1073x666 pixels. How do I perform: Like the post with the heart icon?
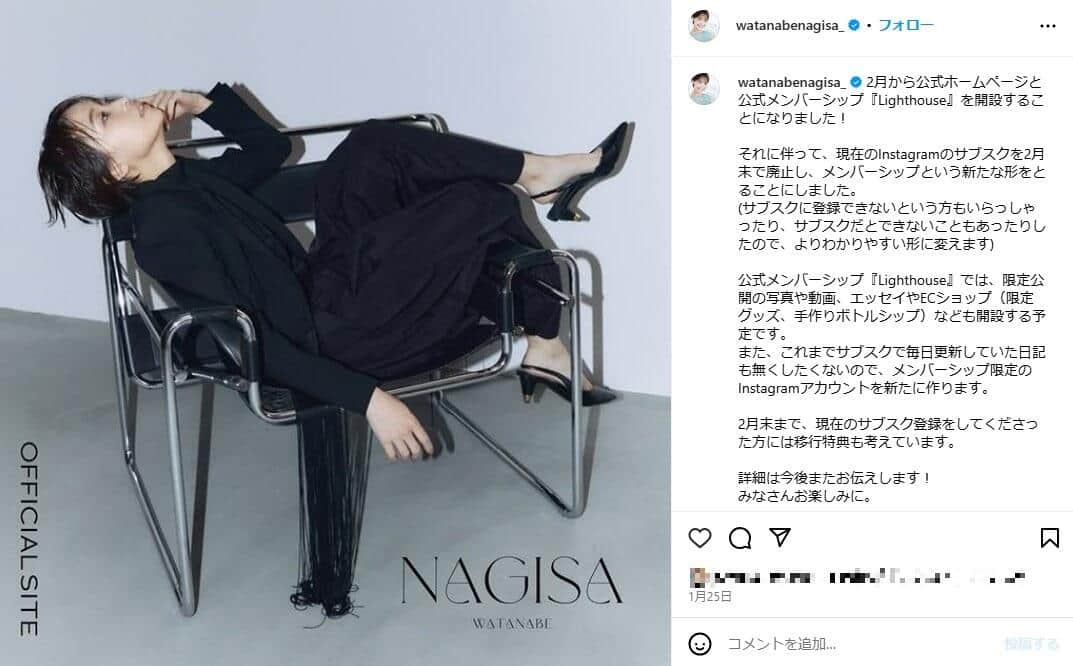click(x=699, y=538)
